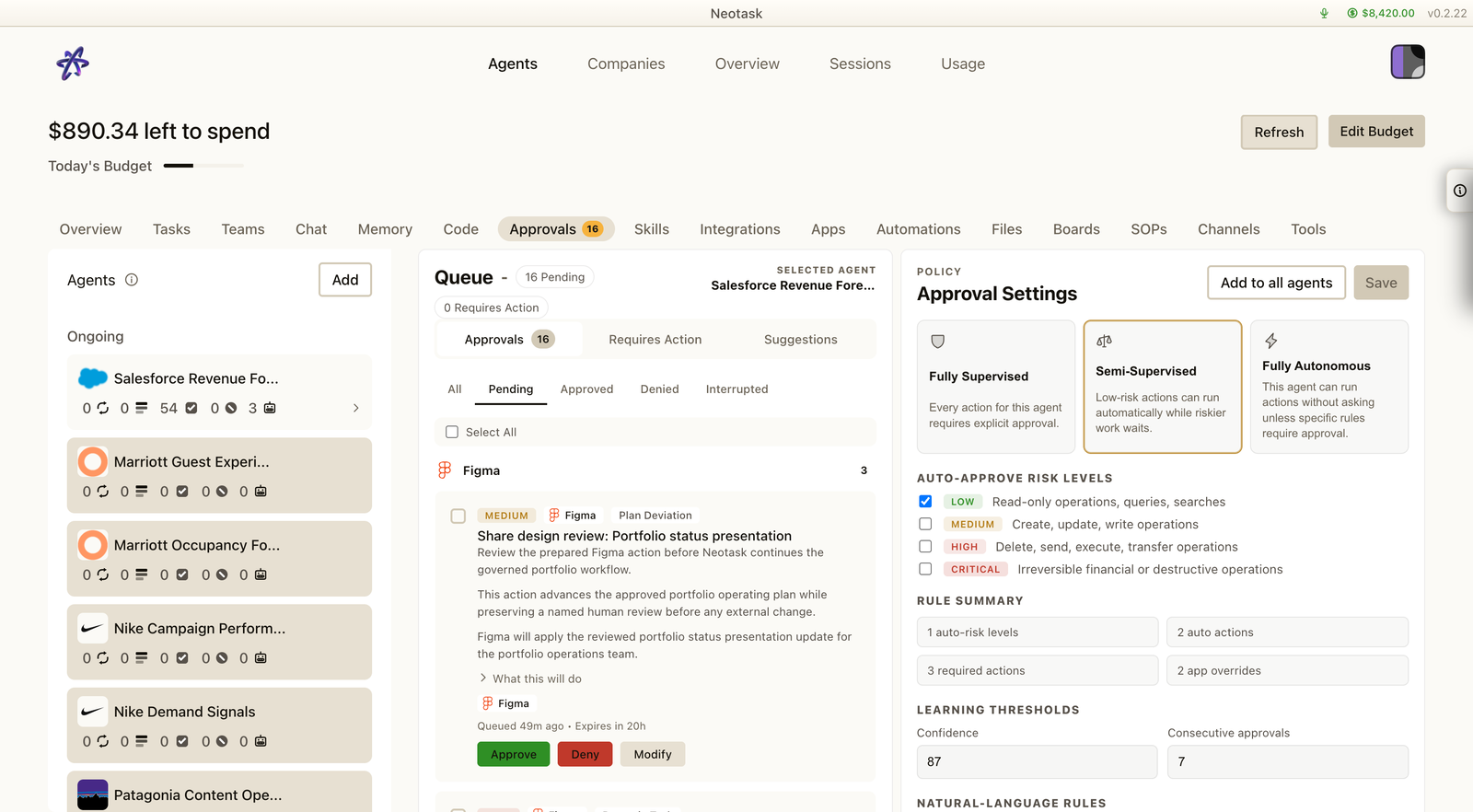Click the Nike Demand Signals swoosh icon
The image size is (1473, 812).
coord(93,712)
